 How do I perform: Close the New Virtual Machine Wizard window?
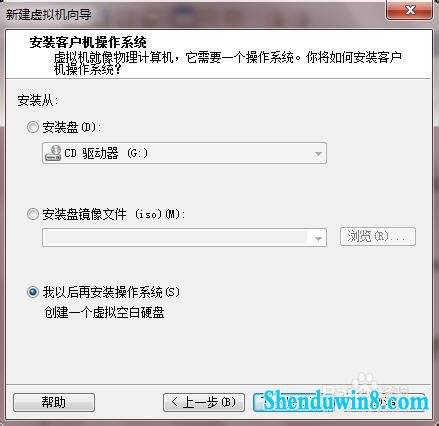click(410, 10)
